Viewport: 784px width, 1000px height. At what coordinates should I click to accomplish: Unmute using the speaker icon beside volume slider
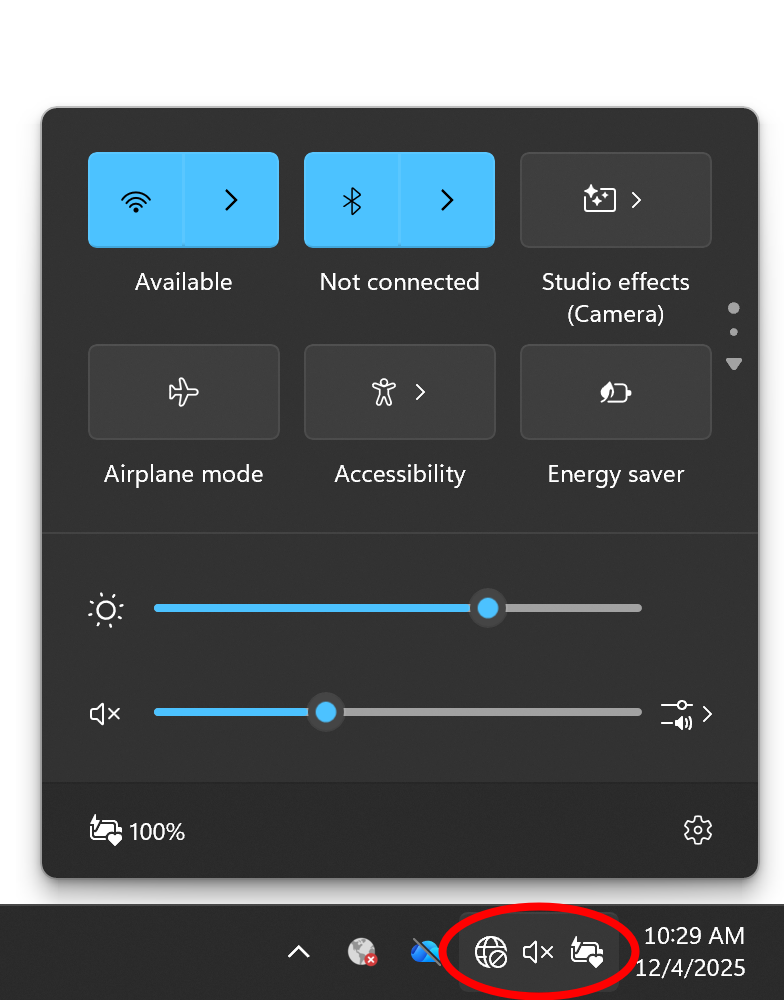105,714
